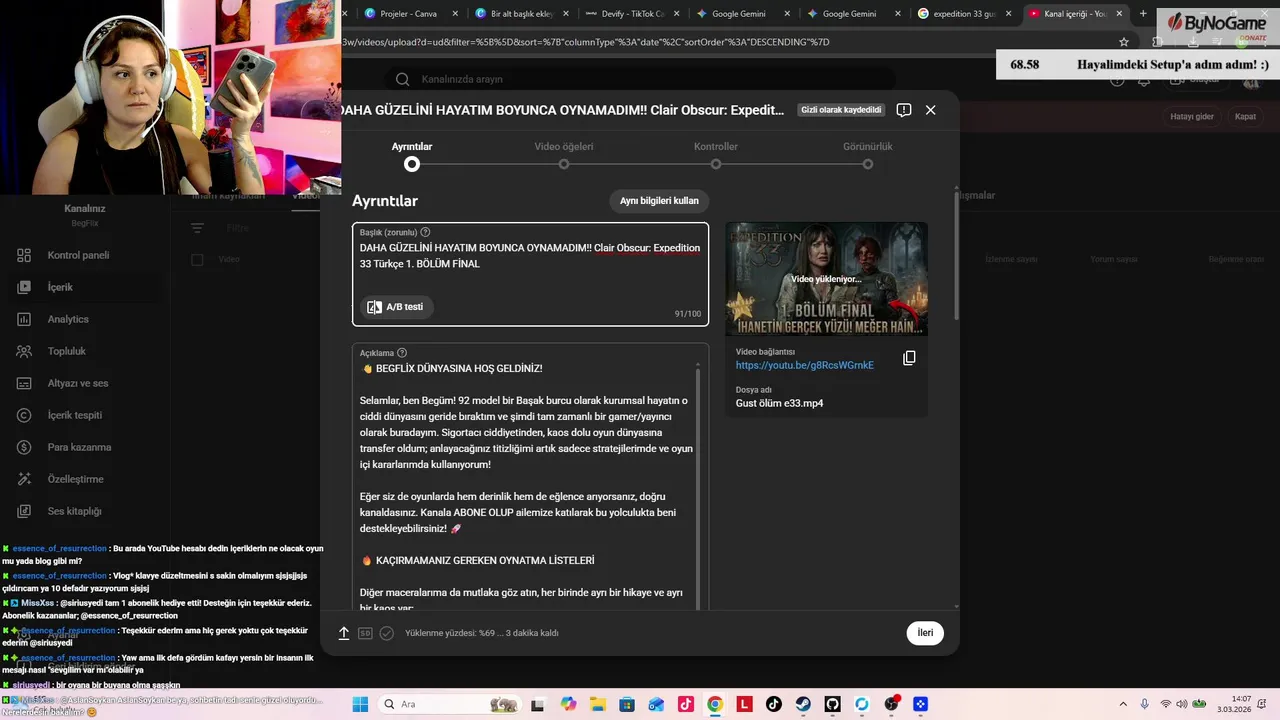Open File Explorer from the taskbar
The image size is (1280, 720).
pyautogui.click(x=598, y=704)
